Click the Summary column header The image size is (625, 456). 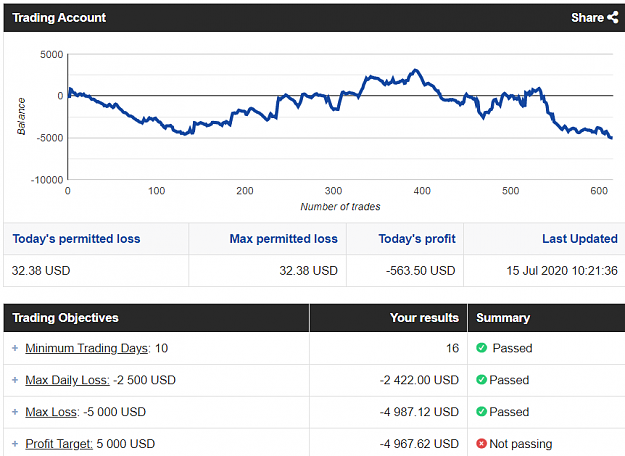pos(503,318)
